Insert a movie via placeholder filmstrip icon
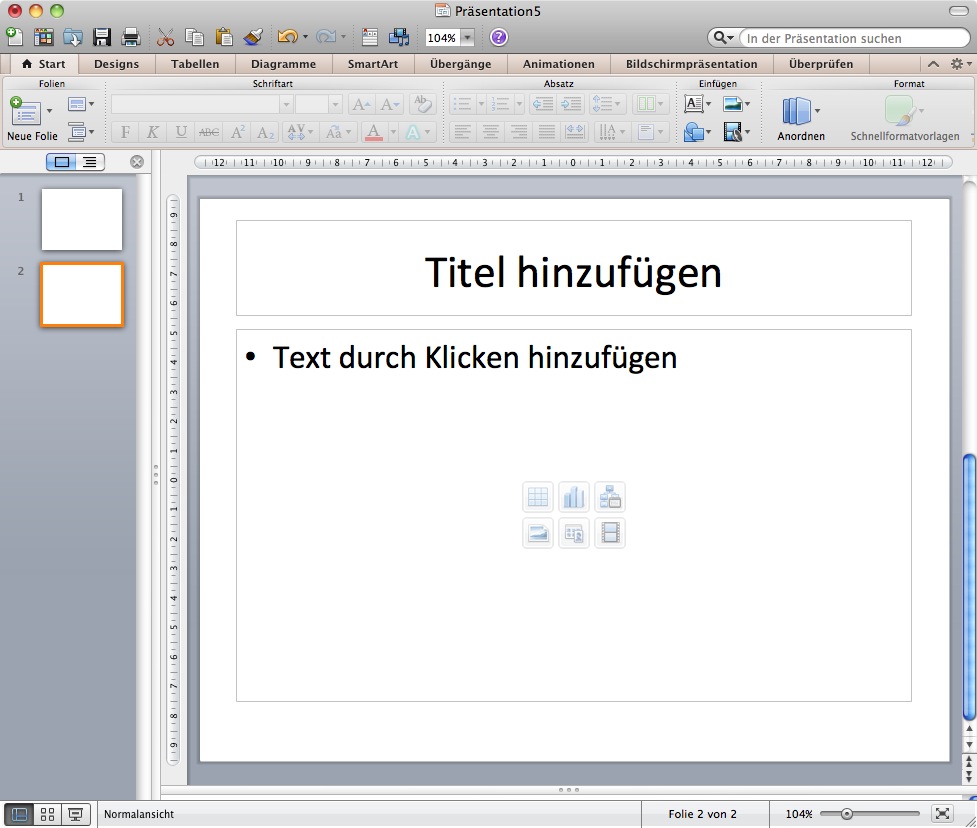This screenshot has width=977, height=828. coord(610,533)
